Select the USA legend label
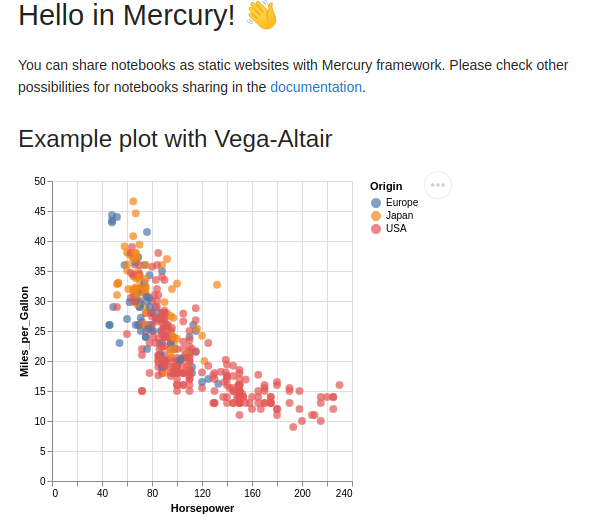Viewport: 610px width, 530px height. [396, 229]
